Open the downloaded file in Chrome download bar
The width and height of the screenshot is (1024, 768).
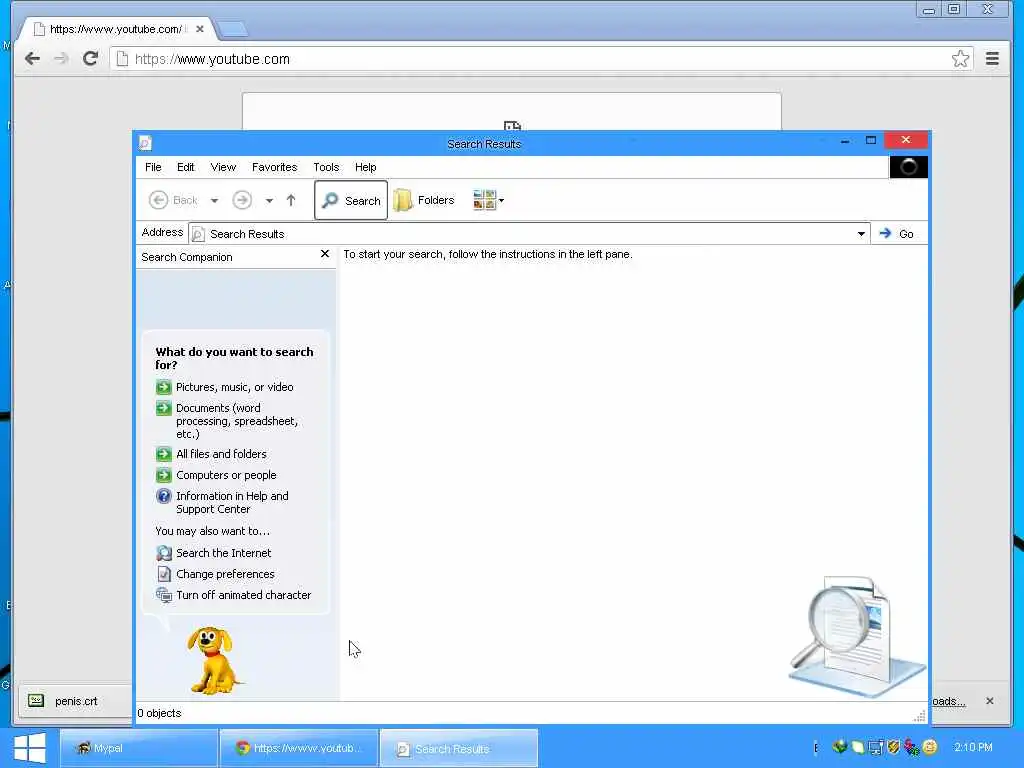tap(74, 701)
